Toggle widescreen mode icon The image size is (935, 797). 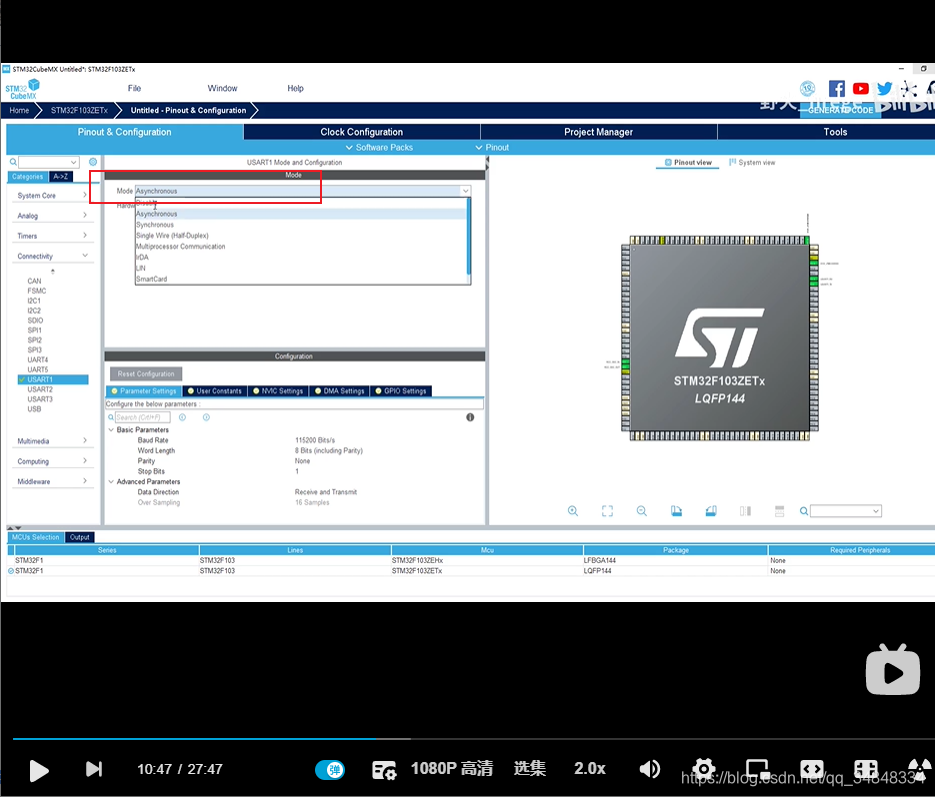tap(812, 769)
